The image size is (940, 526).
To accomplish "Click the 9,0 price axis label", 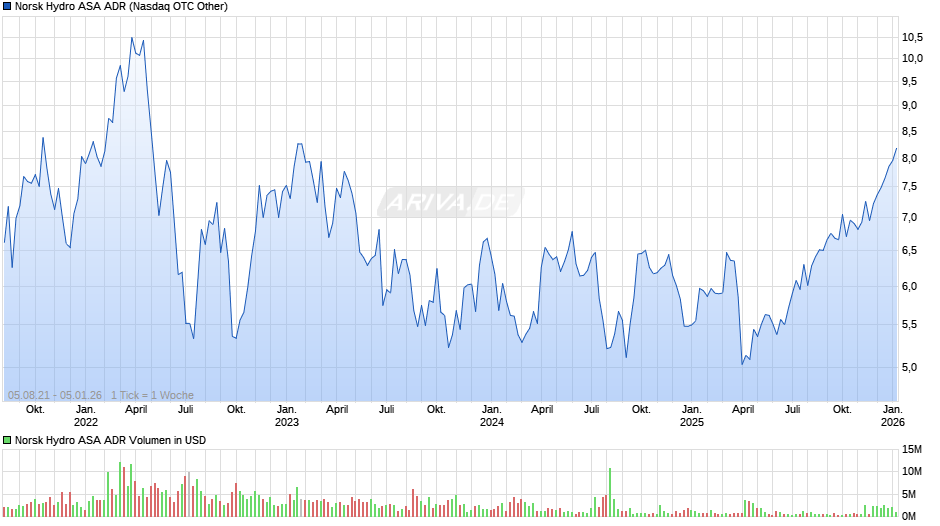I will click(x=909, y=106).
